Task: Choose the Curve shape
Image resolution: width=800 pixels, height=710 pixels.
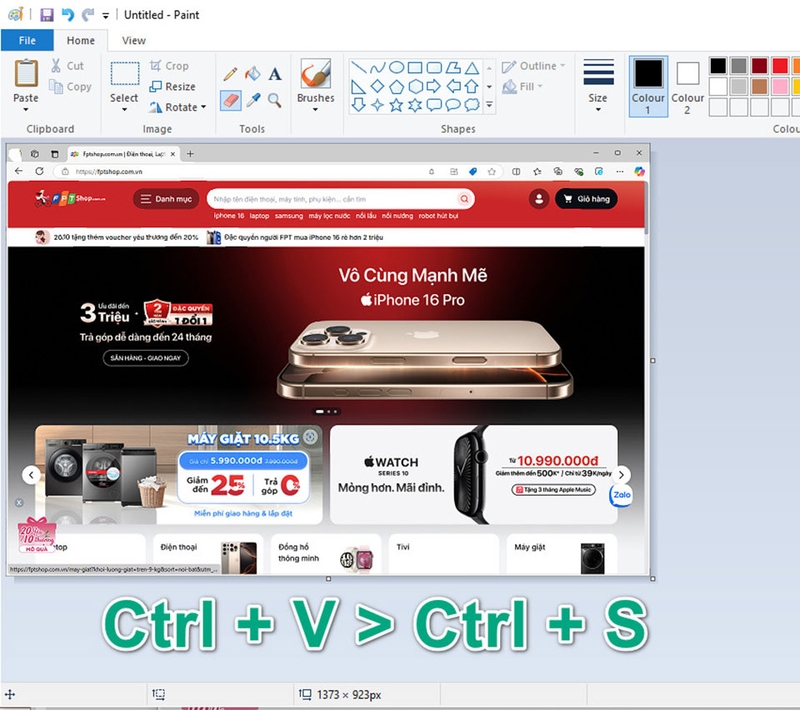Action: tap(378, 67)
